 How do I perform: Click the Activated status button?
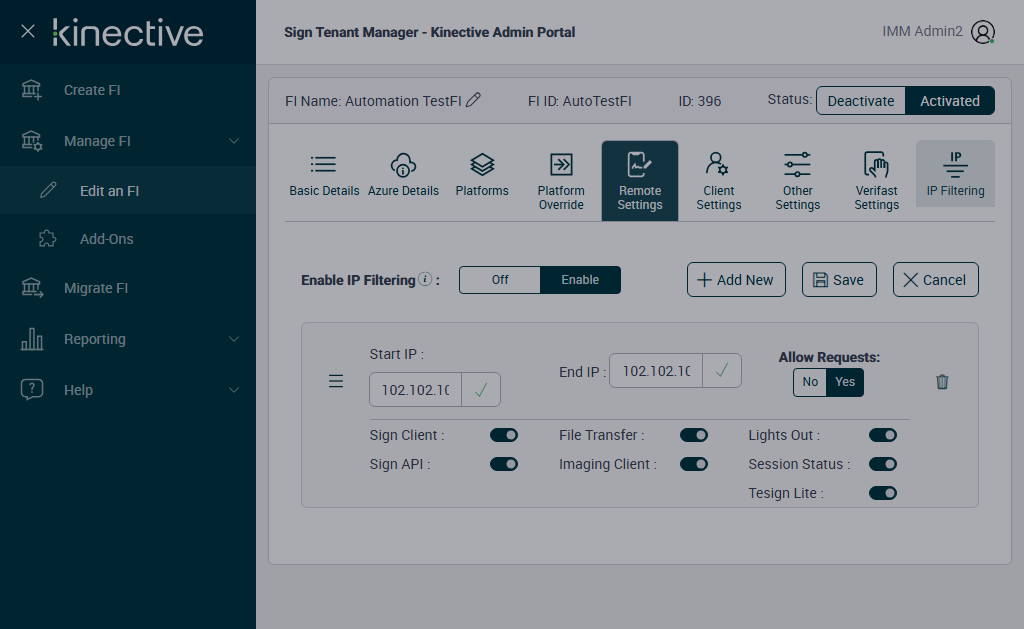tap(950, 101)
